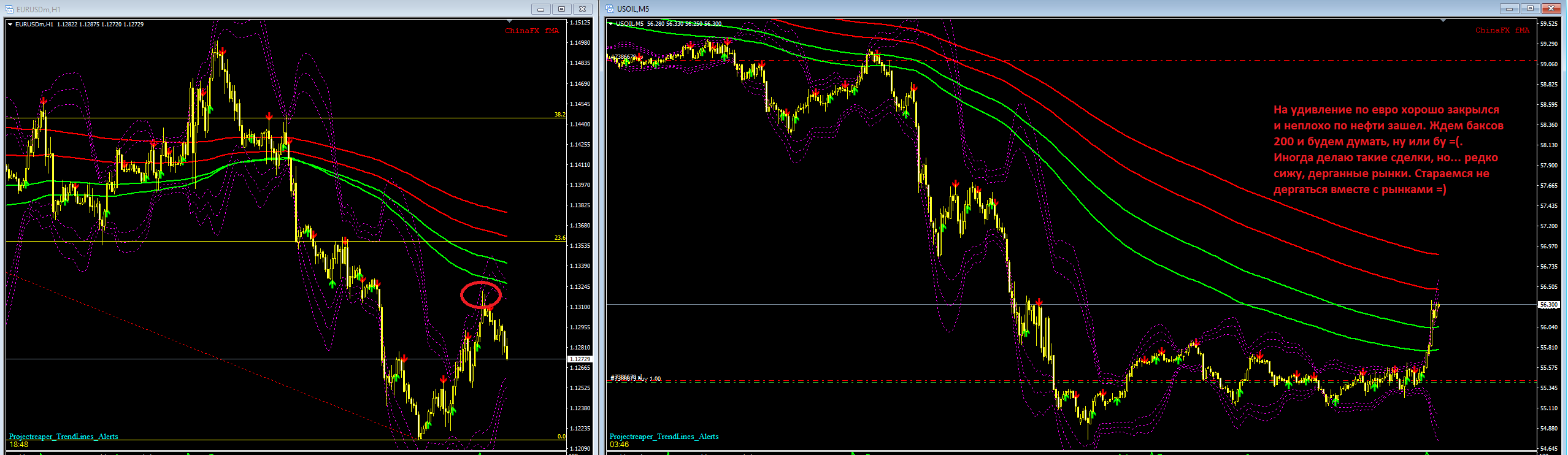Screen dimensions: 1568x455
Task: Click the EURUSDm,H1 OHLC header text
Action: coord(79,25)
